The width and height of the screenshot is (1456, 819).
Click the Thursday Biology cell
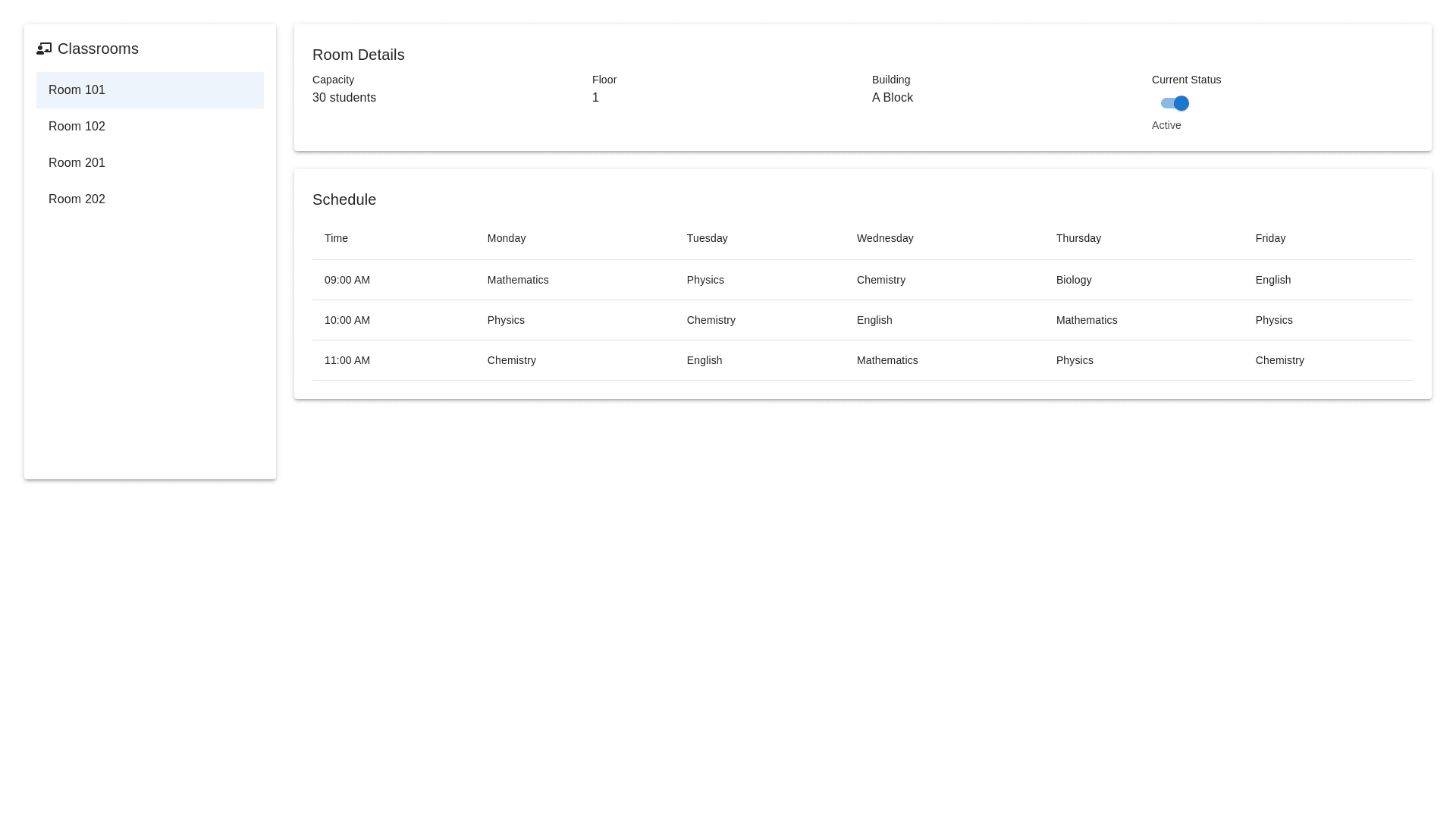click(x=1073, y=280)
